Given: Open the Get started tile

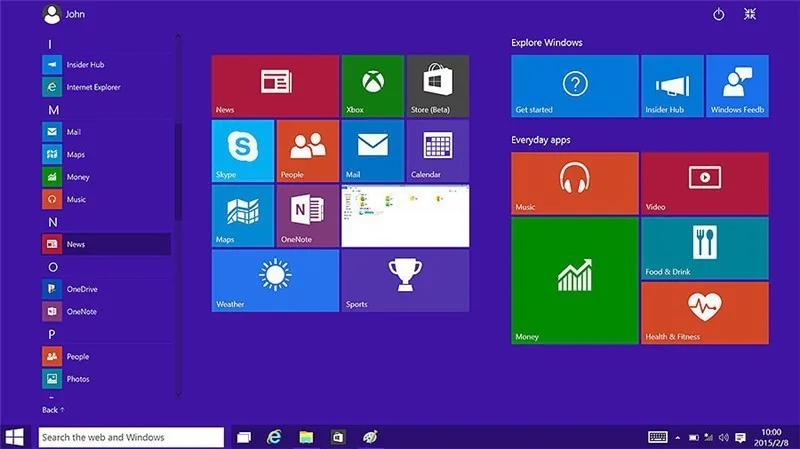Looking at the screenshot, I should point(574,86).
